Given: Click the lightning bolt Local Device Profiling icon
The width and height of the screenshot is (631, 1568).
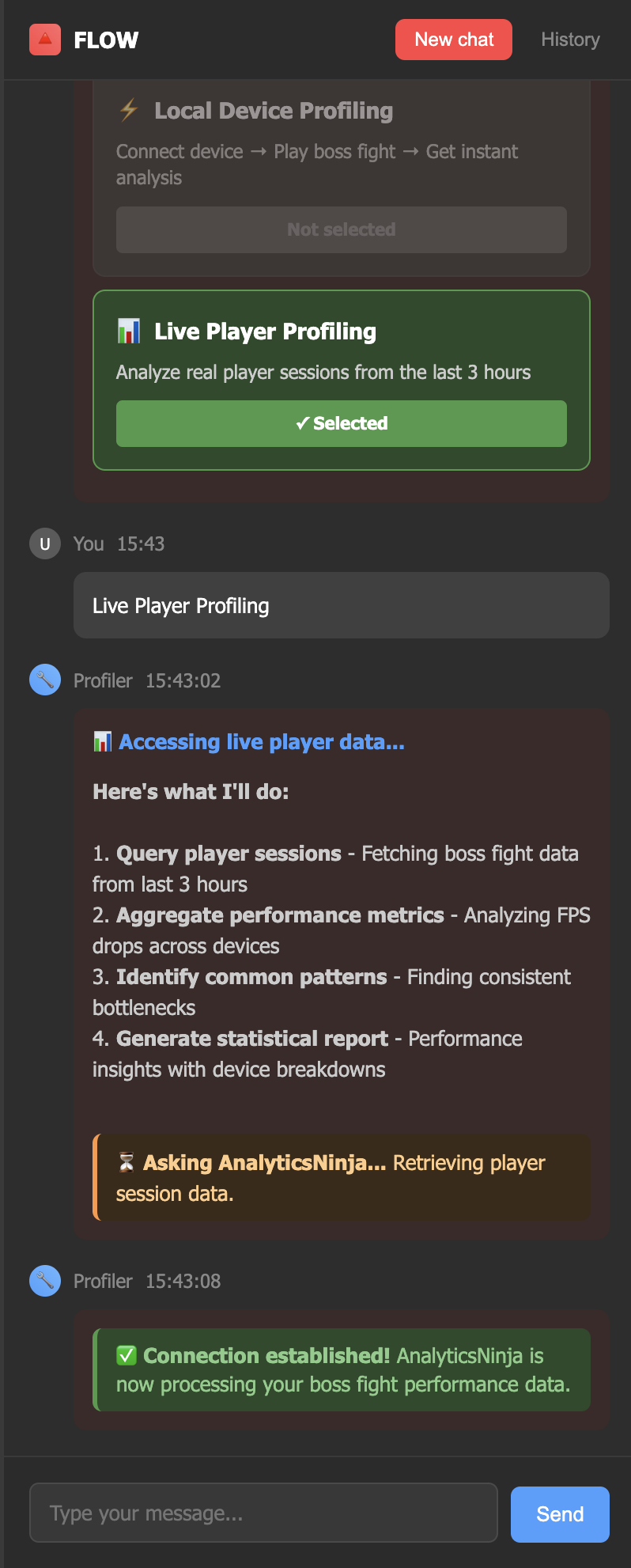Looking at the screenshot, I should (x=129, y=110).
